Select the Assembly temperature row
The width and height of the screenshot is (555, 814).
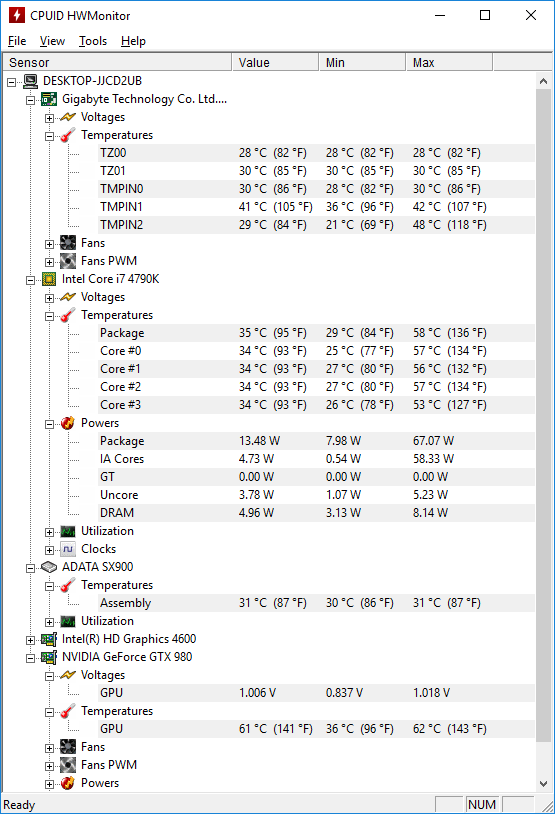pyautogui.click(x=317, y=603)
